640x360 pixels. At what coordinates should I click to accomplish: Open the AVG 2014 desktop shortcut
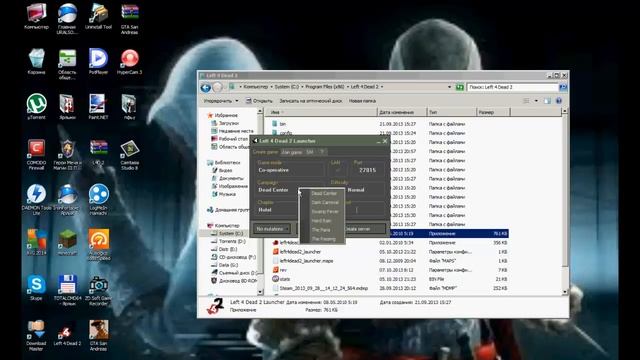36,242
